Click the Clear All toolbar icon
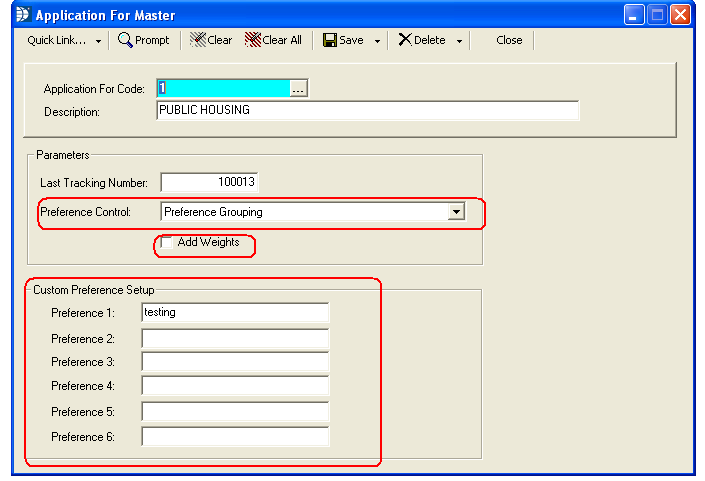 [254, 40]
